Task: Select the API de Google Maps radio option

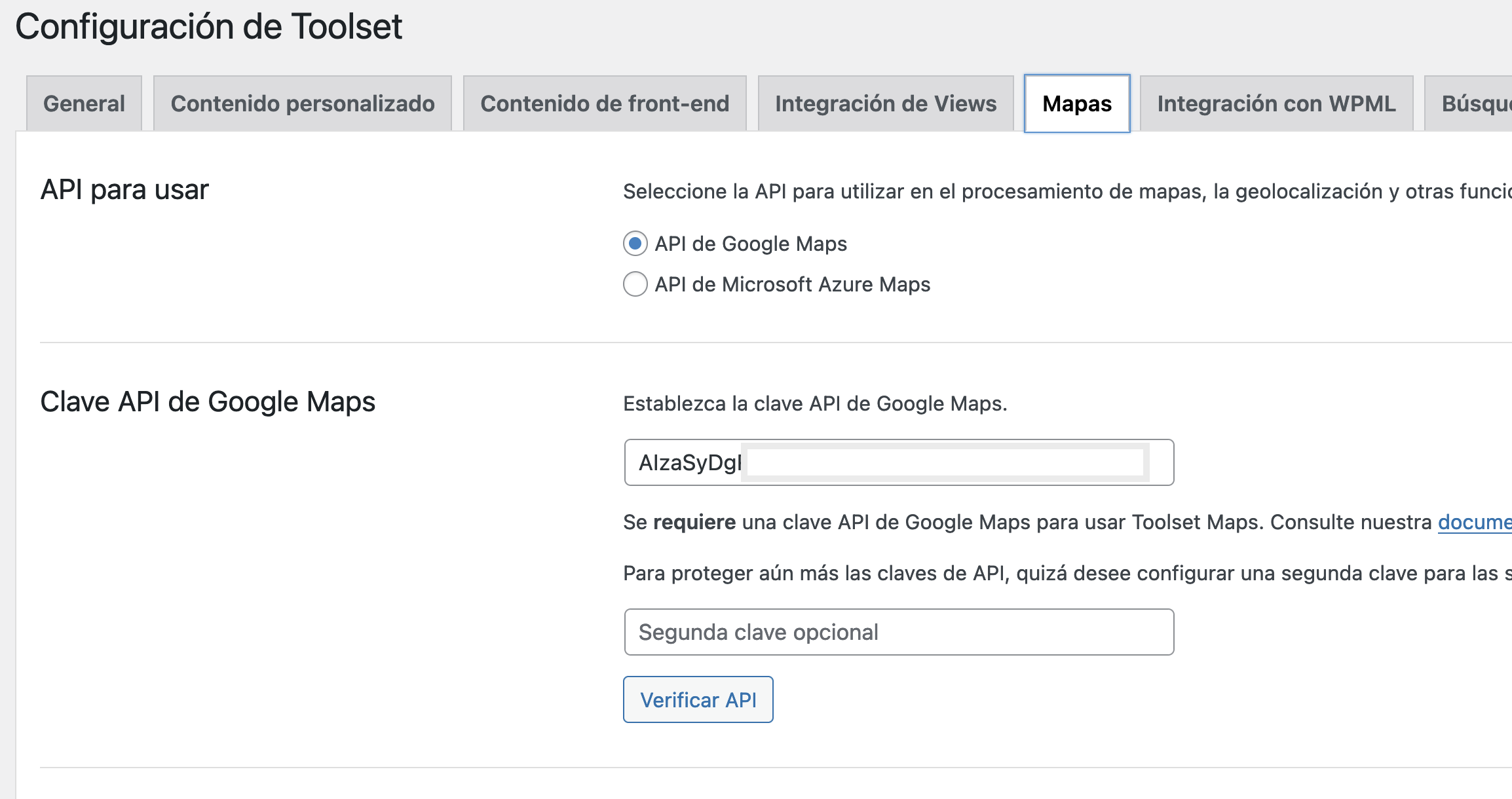Action: pyautogui.click(x=635, y=244)
